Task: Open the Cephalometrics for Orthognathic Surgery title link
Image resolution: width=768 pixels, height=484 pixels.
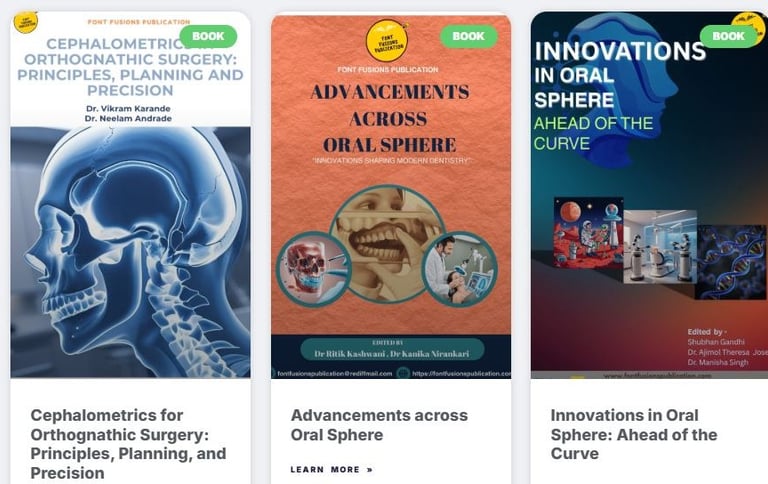Action: [128, 444]
